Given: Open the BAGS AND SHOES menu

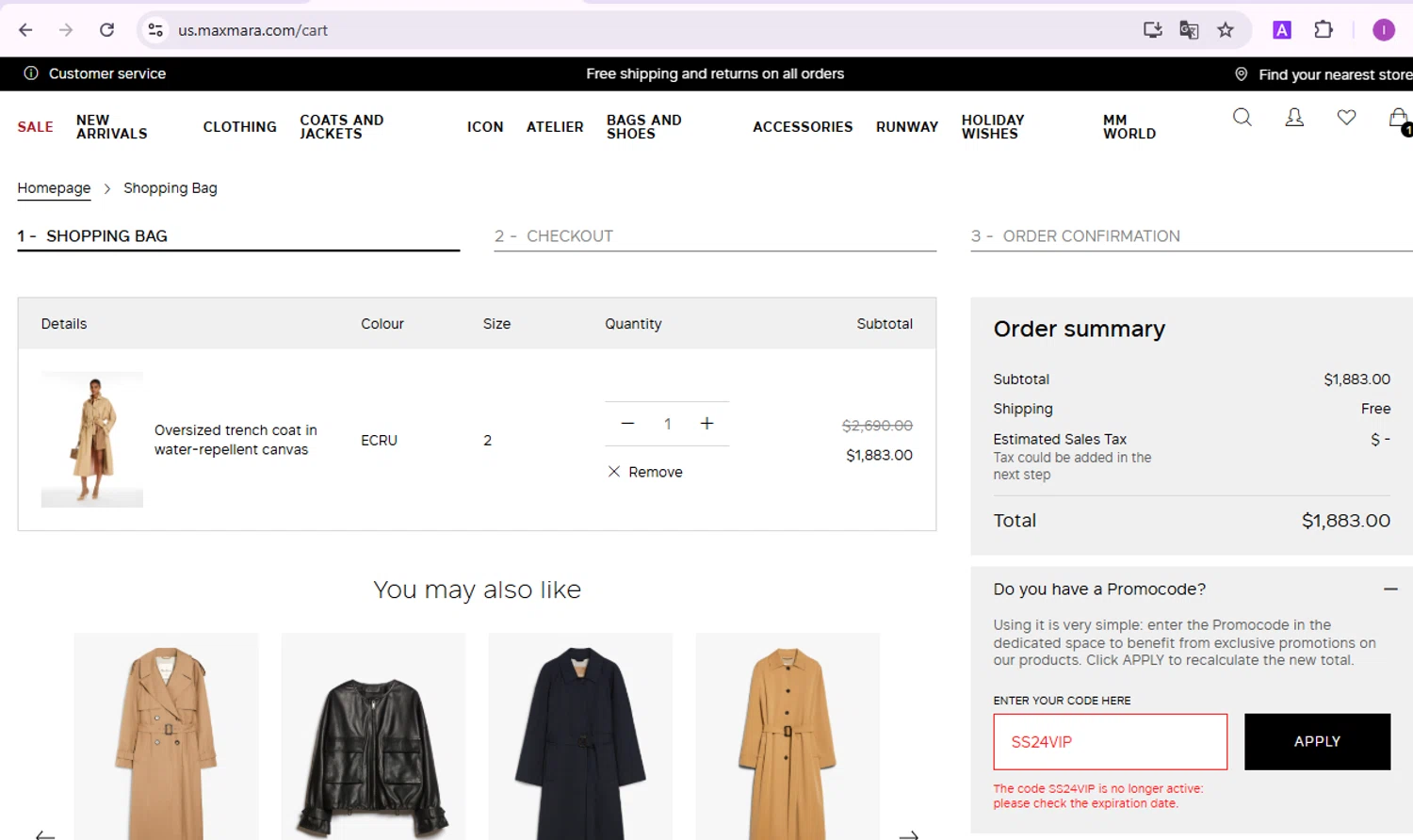Looking at the screenshot, I should [644, 127].
